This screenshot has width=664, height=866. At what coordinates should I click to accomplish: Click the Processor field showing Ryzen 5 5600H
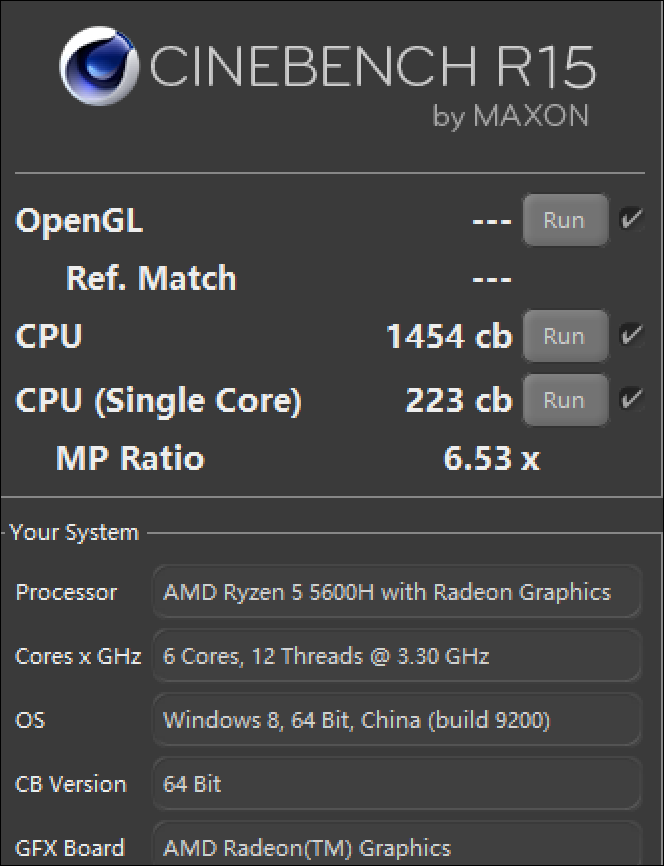pyautogui.click(x=396, y=592)
